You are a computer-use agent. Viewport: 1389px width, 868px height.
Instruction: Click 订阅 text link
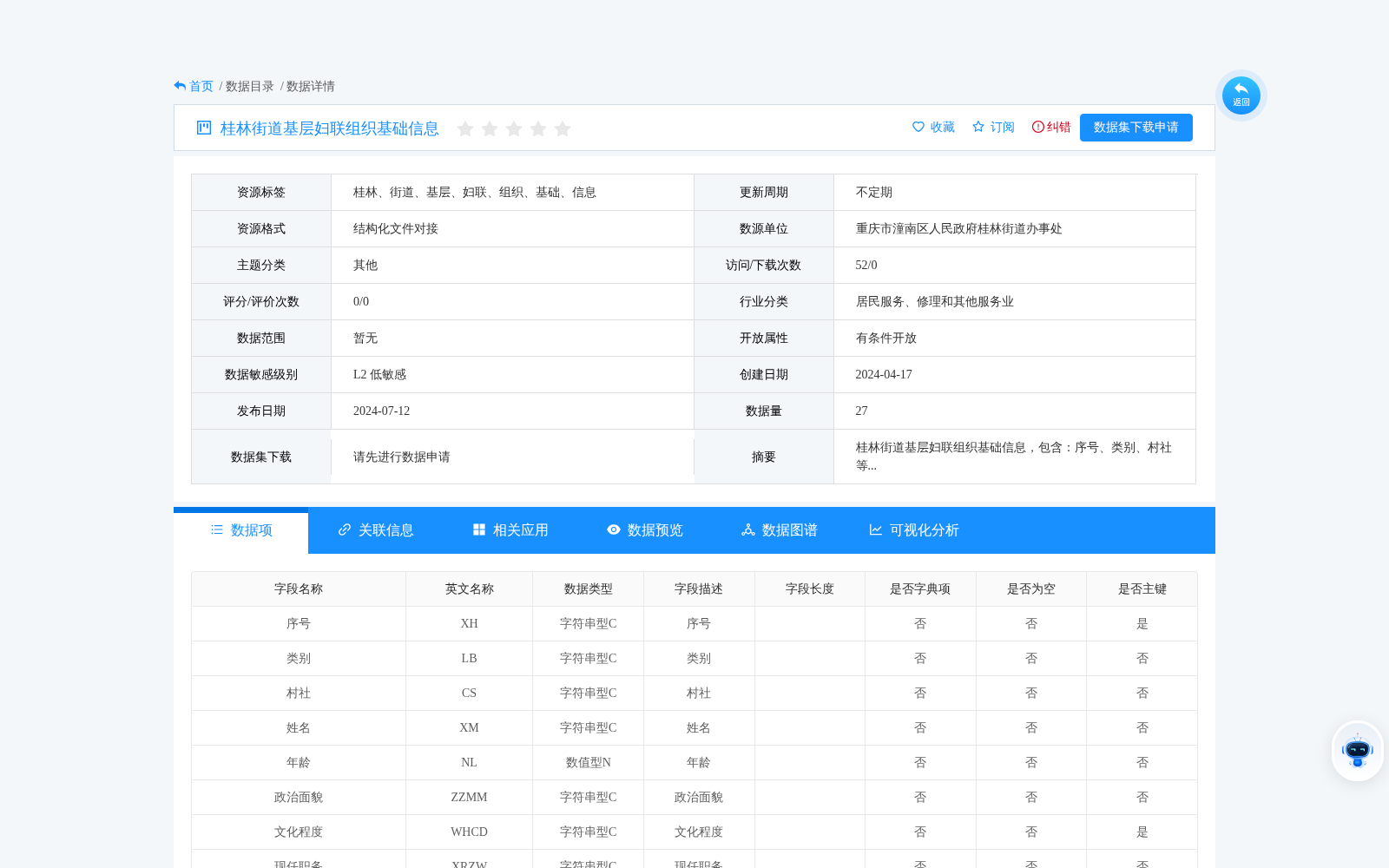(x=1003, y=127)
